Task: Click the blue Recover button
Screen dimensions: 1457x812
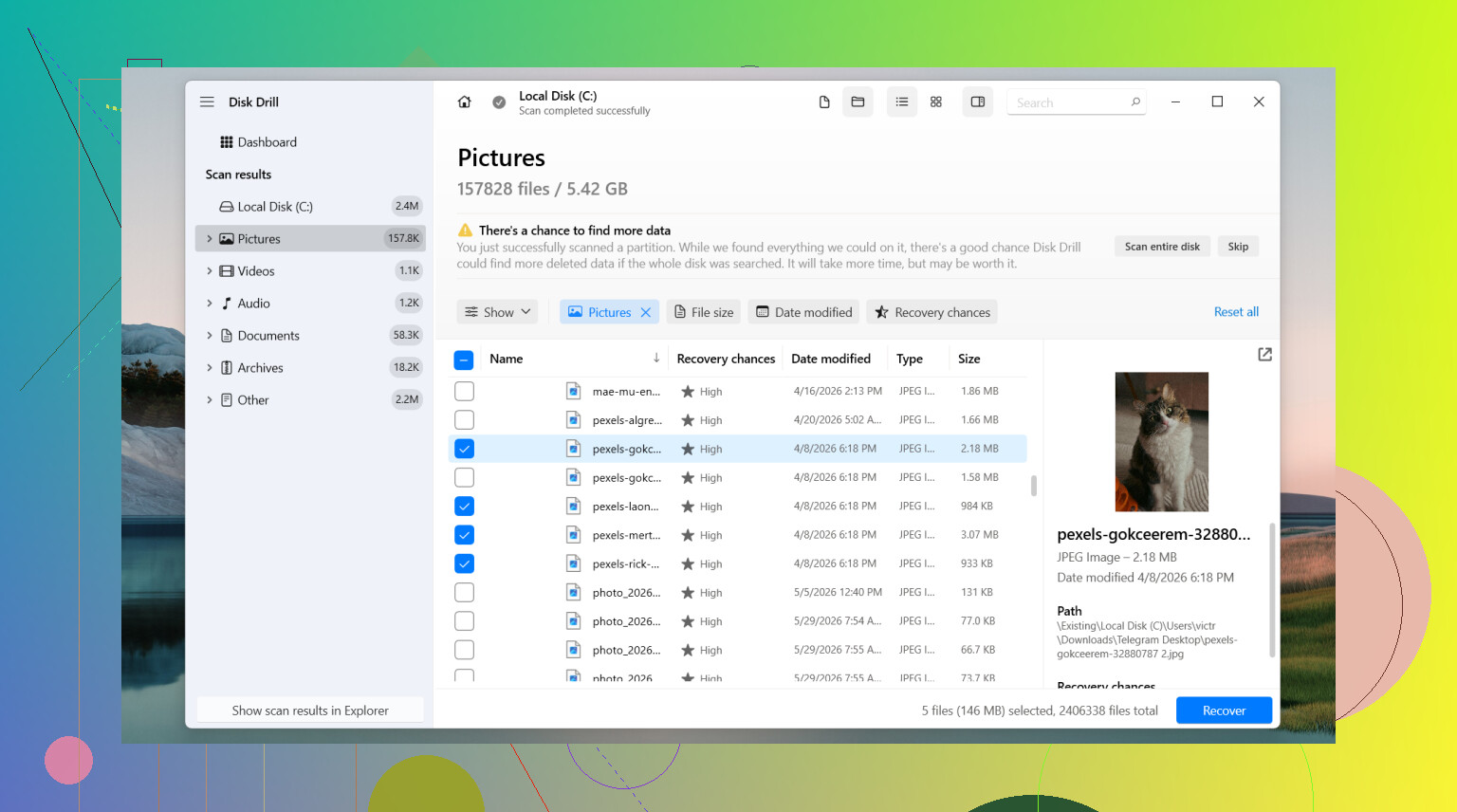Action: [1224, 710]
